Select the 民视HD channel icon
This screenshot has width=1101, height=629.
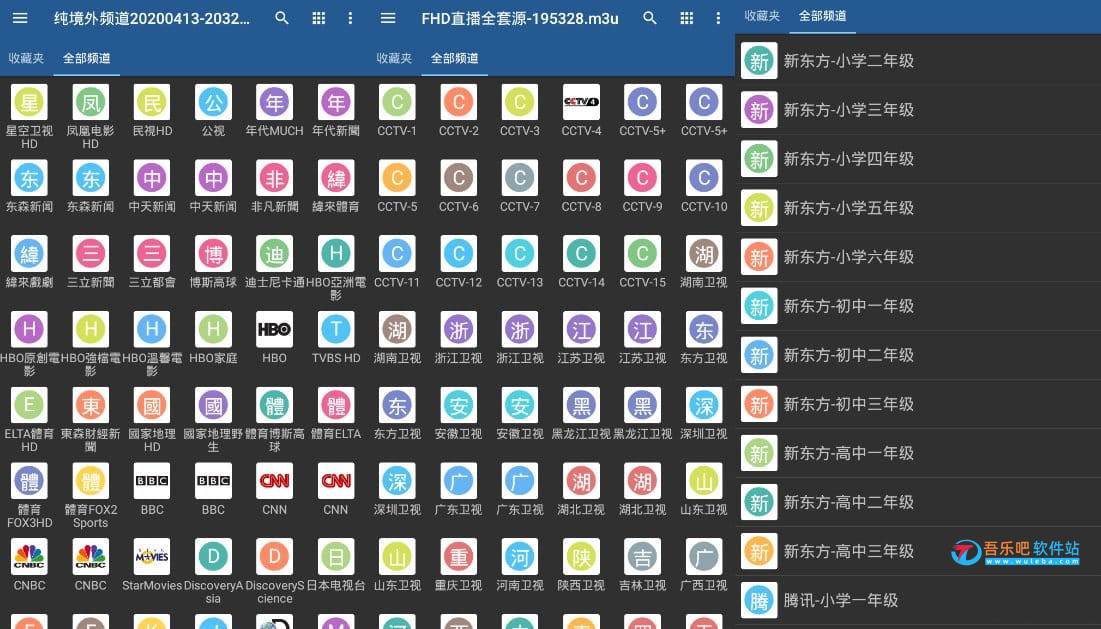152,102
